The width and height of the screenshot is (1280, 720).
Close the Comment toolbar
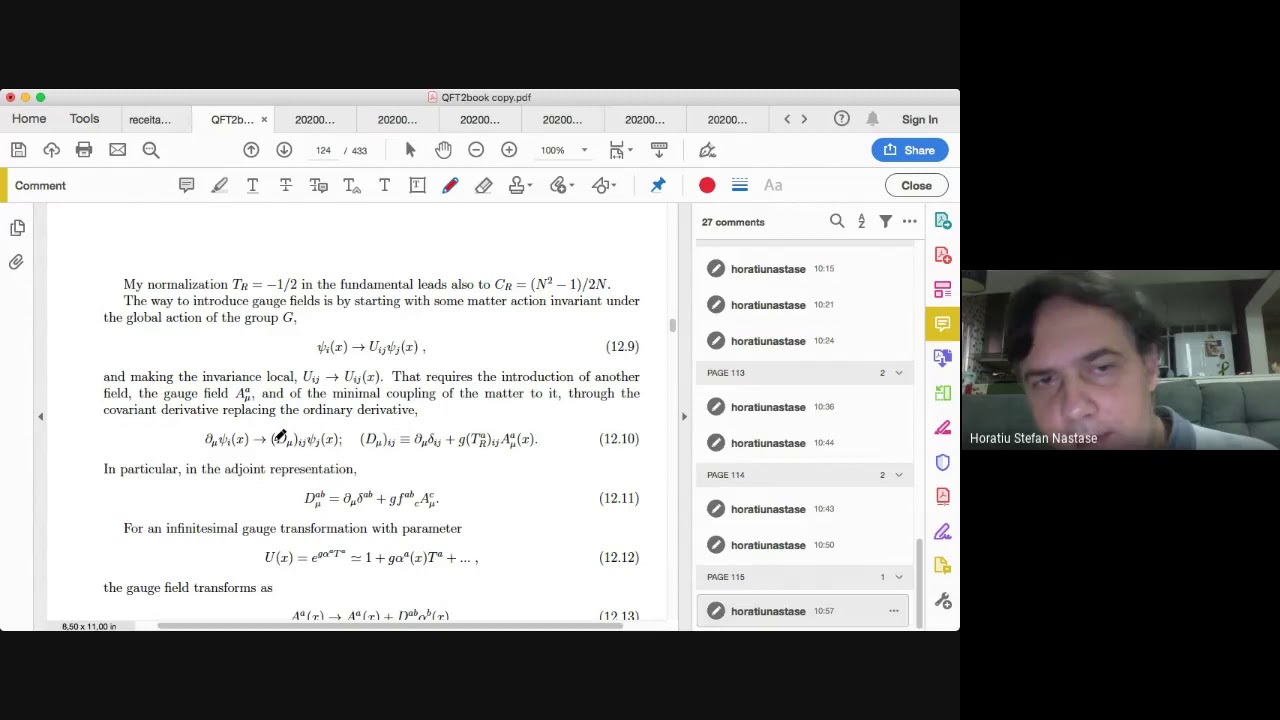pos(916,185)
